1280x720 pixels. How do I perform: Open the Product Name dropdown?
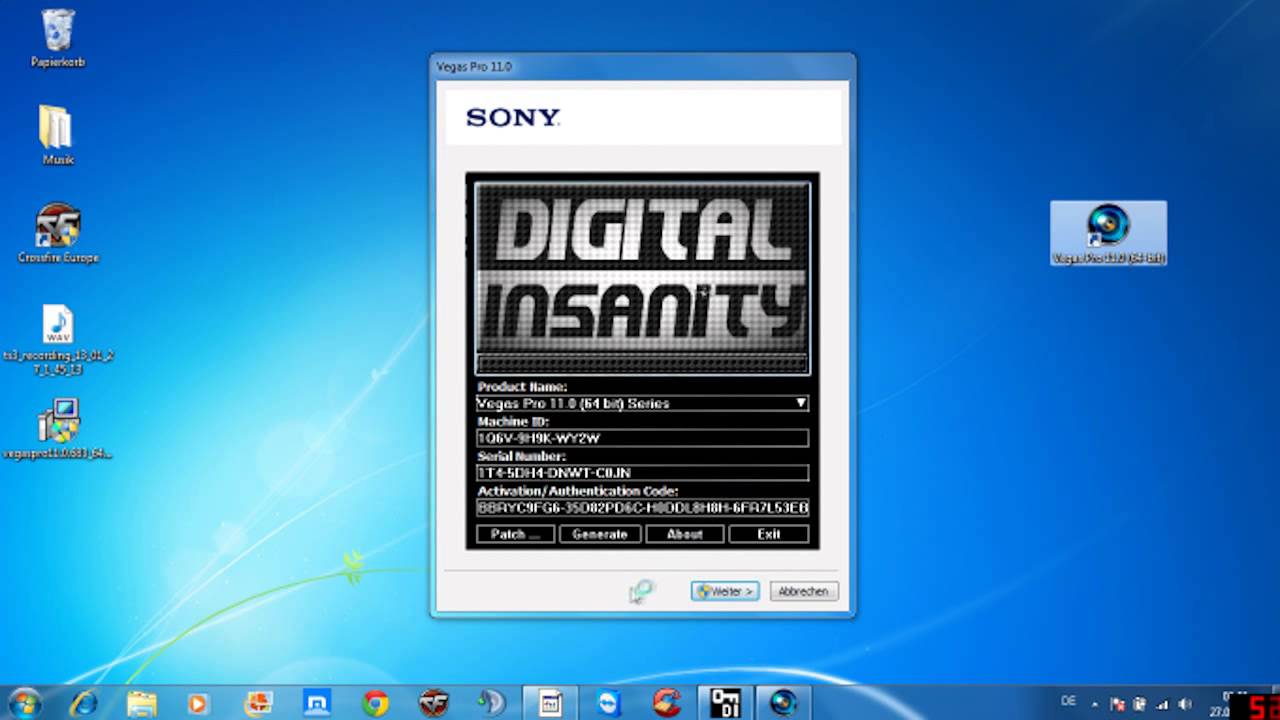tap(642, 403)
